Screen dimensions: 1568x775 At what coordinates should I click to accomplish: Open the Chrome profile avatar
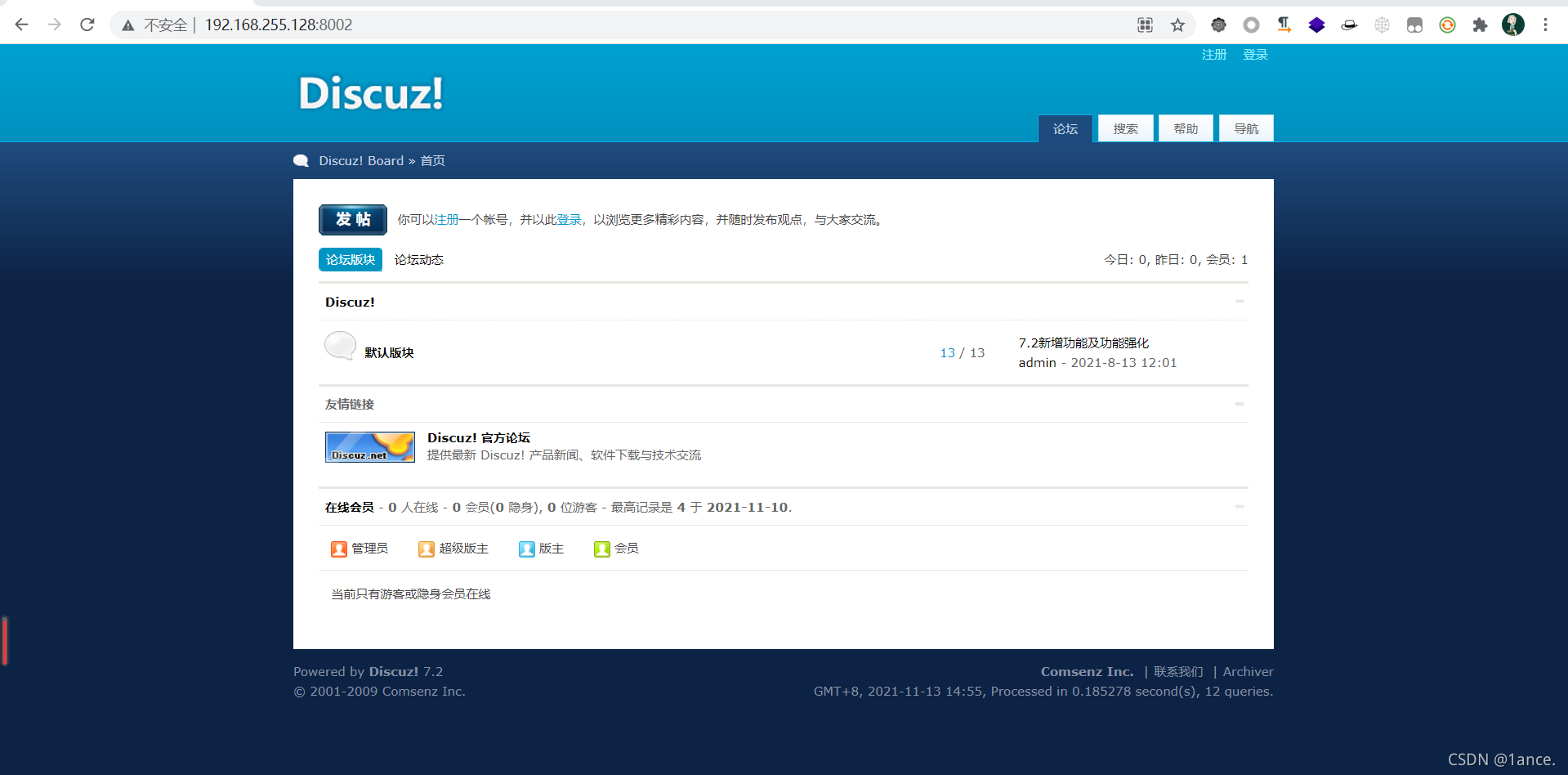[1512, 25]
